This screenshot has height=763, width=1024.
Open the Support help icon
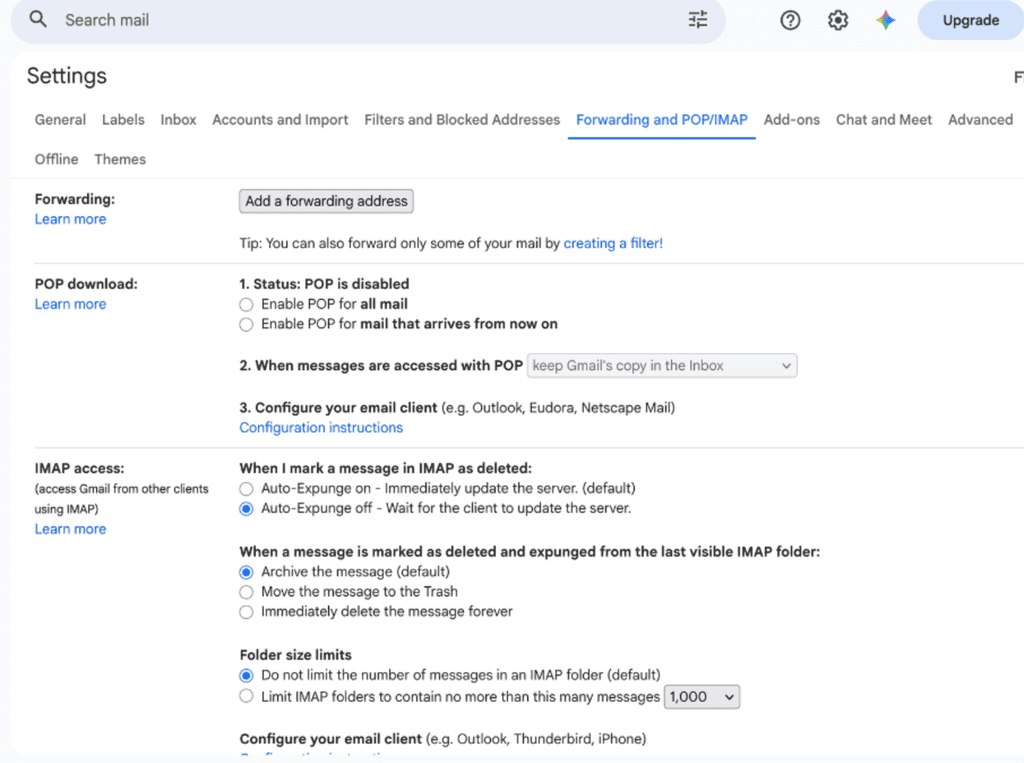coord(790,20)
